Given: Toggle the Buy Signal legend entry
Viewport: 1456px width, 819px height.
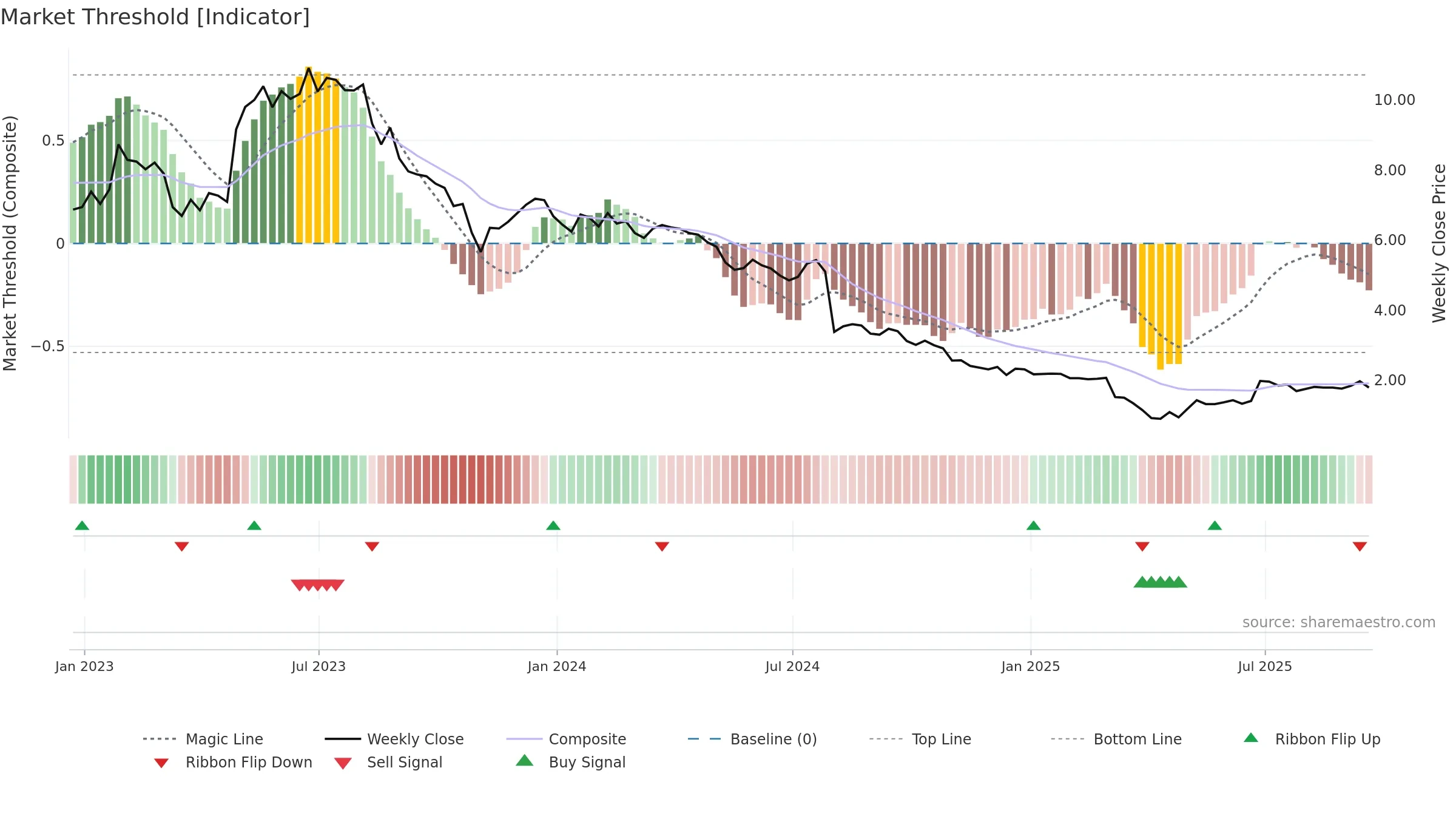Looking at the screenshot, I should pos(570,762).
